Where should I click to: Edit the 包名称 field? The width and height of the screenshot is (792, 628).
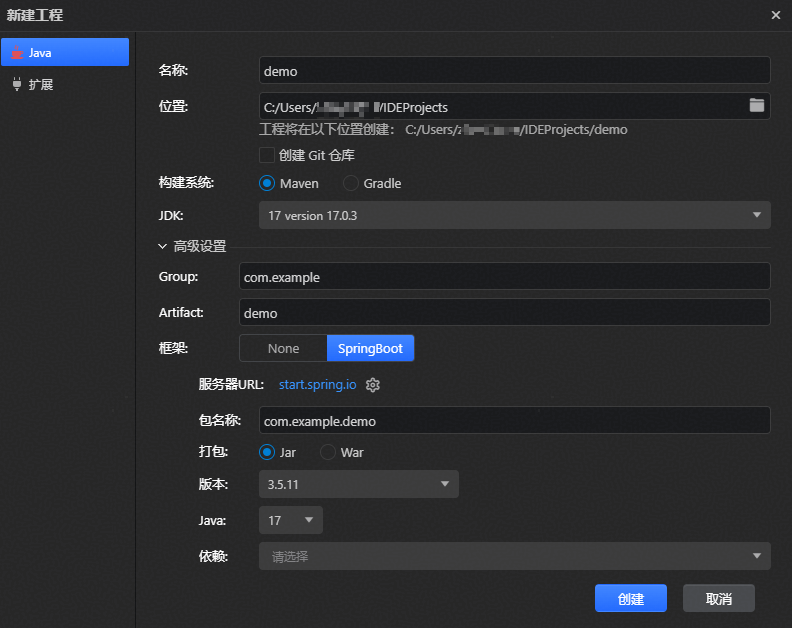(x=515, y=420)
